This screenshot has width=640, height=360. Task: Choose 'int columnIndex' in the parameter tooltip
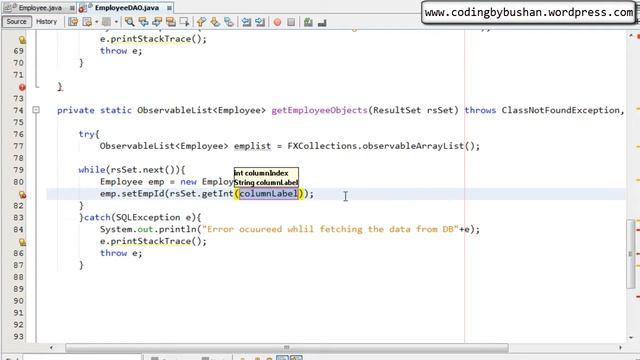261,173
